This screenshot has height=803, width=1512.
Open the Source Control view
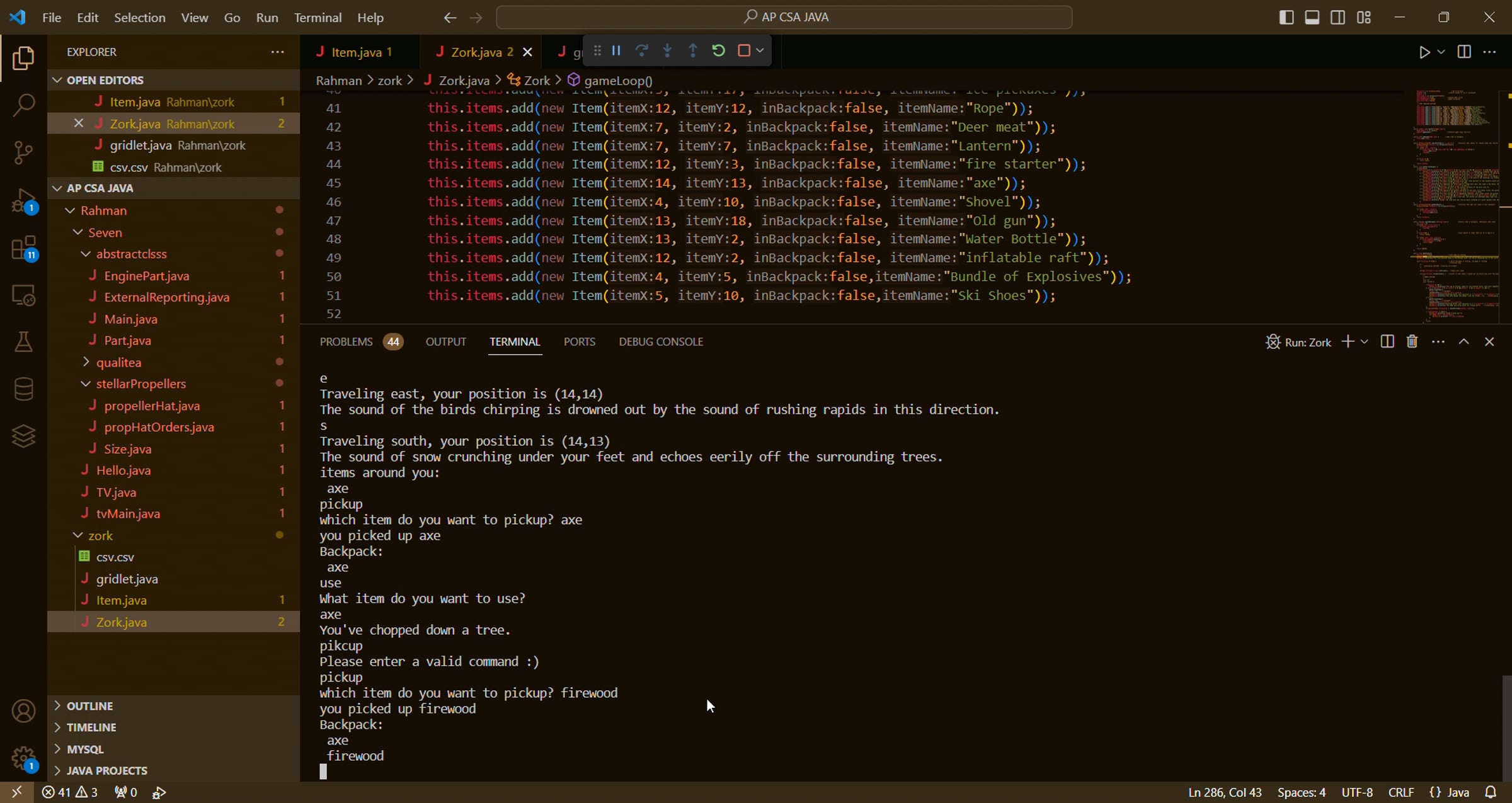[23, 152]
